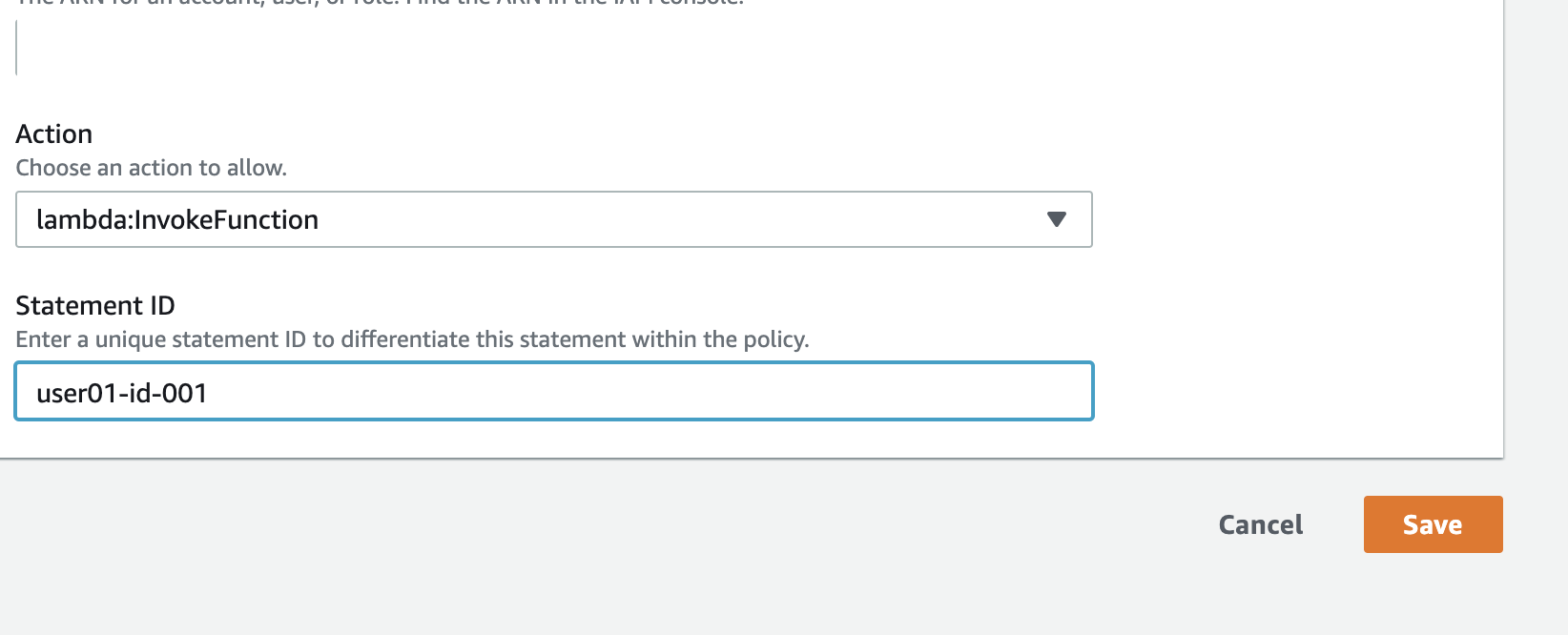This screenshot has height=635, width=1568.
Task: Click the cut-off ARN help text at the top
Action: click(382, 4)
